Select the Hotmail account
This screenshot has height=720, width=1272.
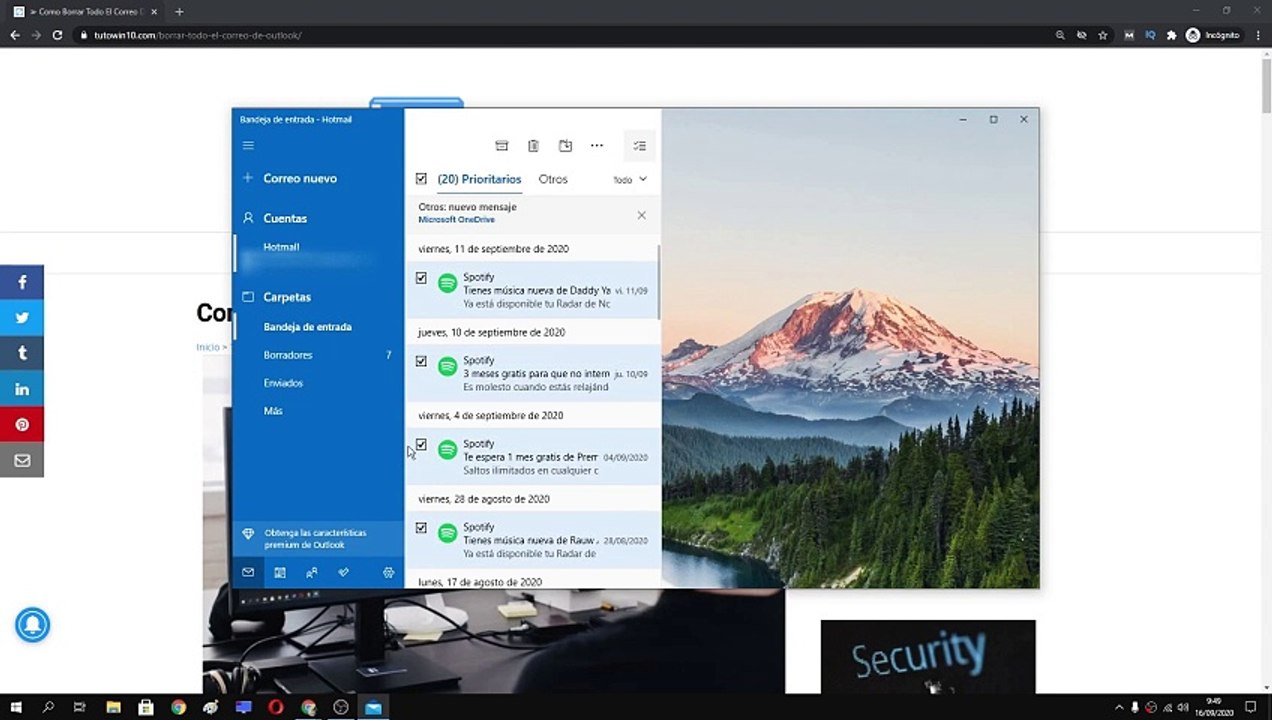pyautogui.click(x=281, y=247)
